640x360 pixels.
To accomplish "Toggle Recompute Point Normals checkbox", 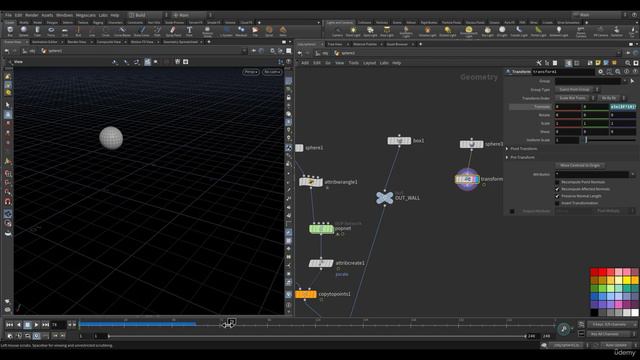I will point(557,182).
